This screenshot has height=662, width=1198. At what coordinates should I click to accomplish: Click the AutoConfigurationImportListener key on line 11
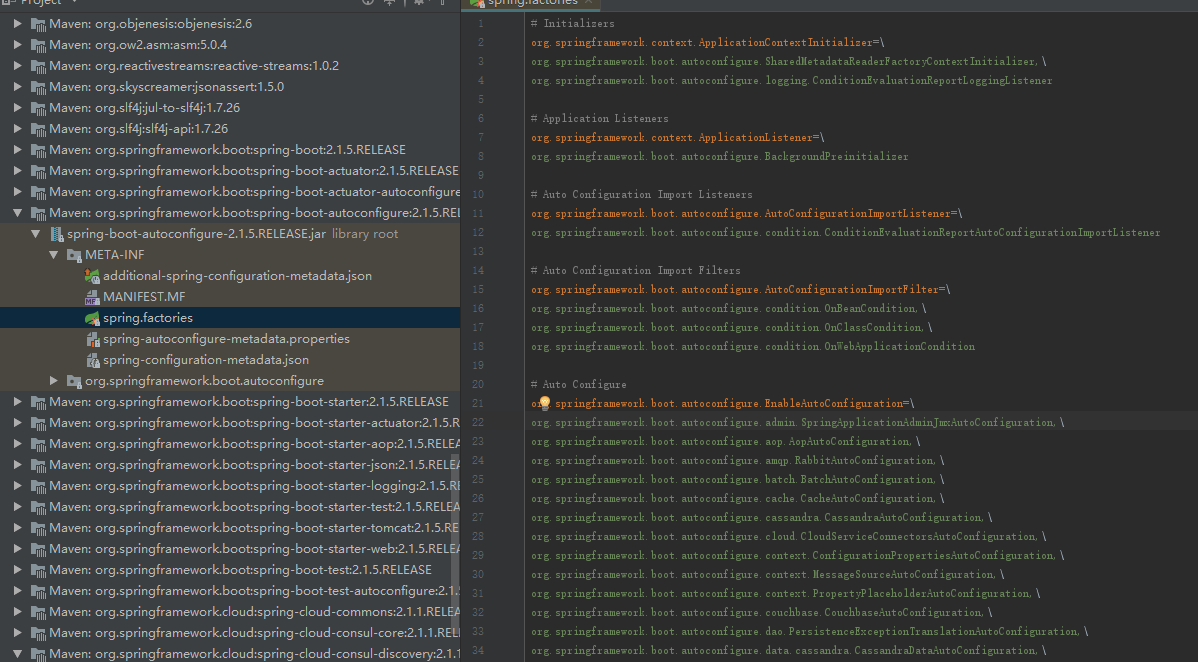[746, 213]
